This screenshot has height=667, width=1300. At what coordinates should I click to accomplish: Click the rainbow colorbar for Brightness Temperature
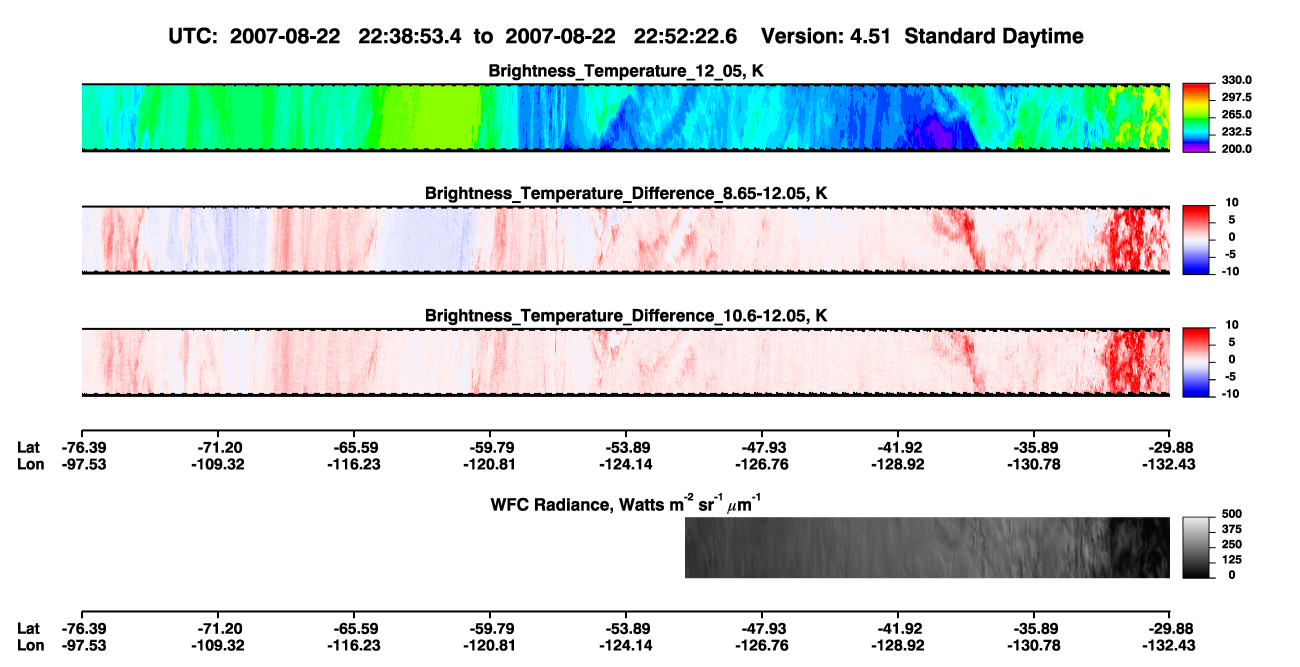[1196, 118]
